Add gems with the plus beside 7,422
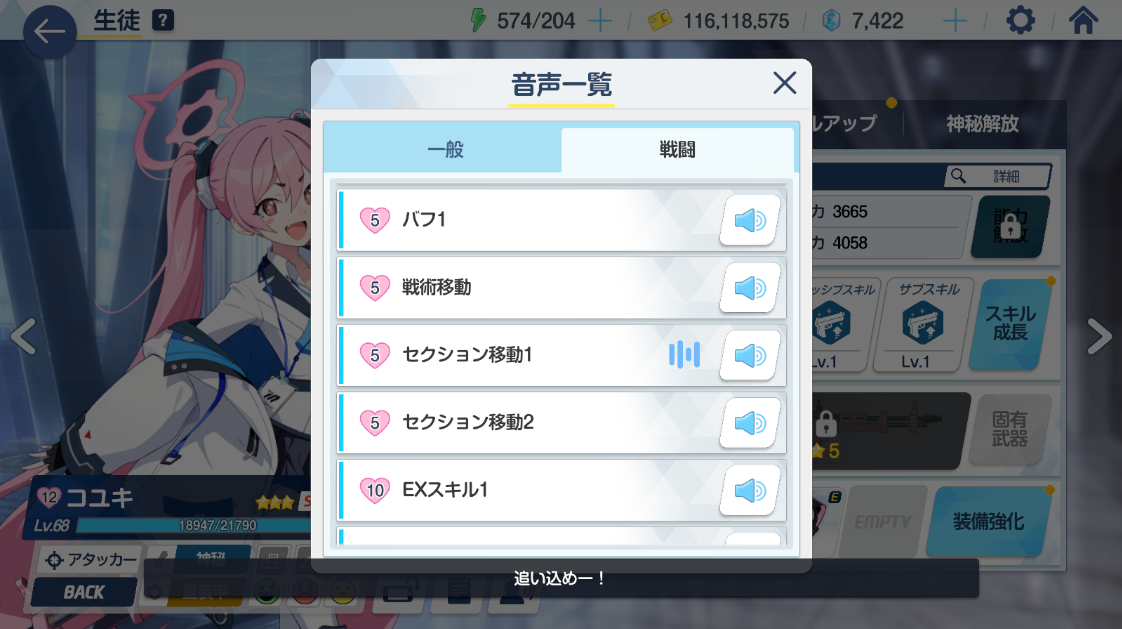Screen dimensions: 1122x629 (955, 21)
